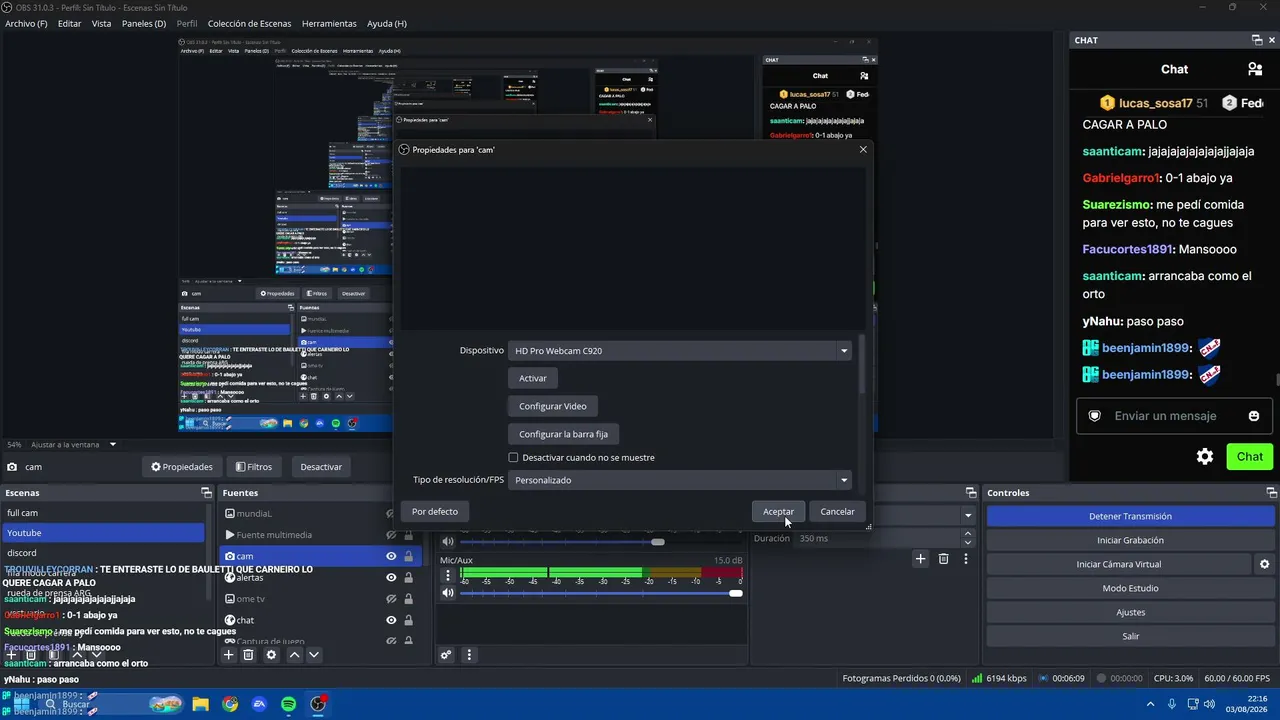Open Spotify from the taskbar
1280x720 pixels.
(289, 704)
